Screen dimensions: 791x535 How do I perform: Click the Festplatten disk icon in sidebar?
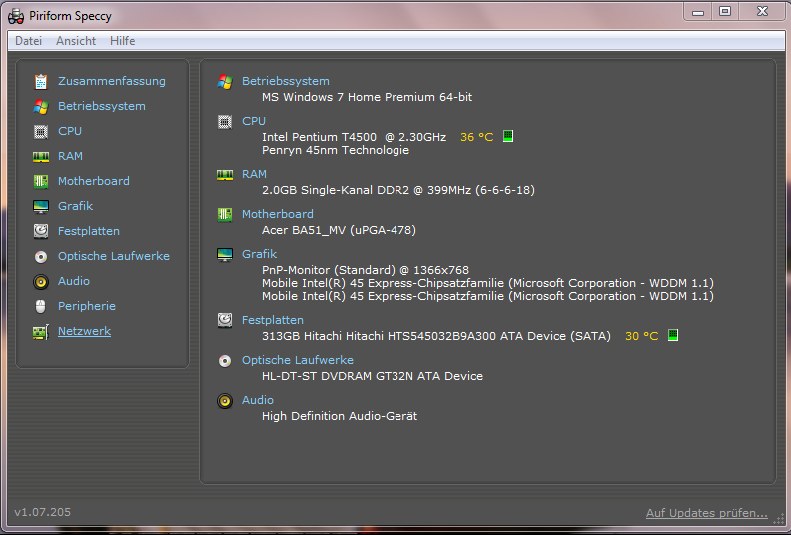pyautogui.click(x=41, y=231)
